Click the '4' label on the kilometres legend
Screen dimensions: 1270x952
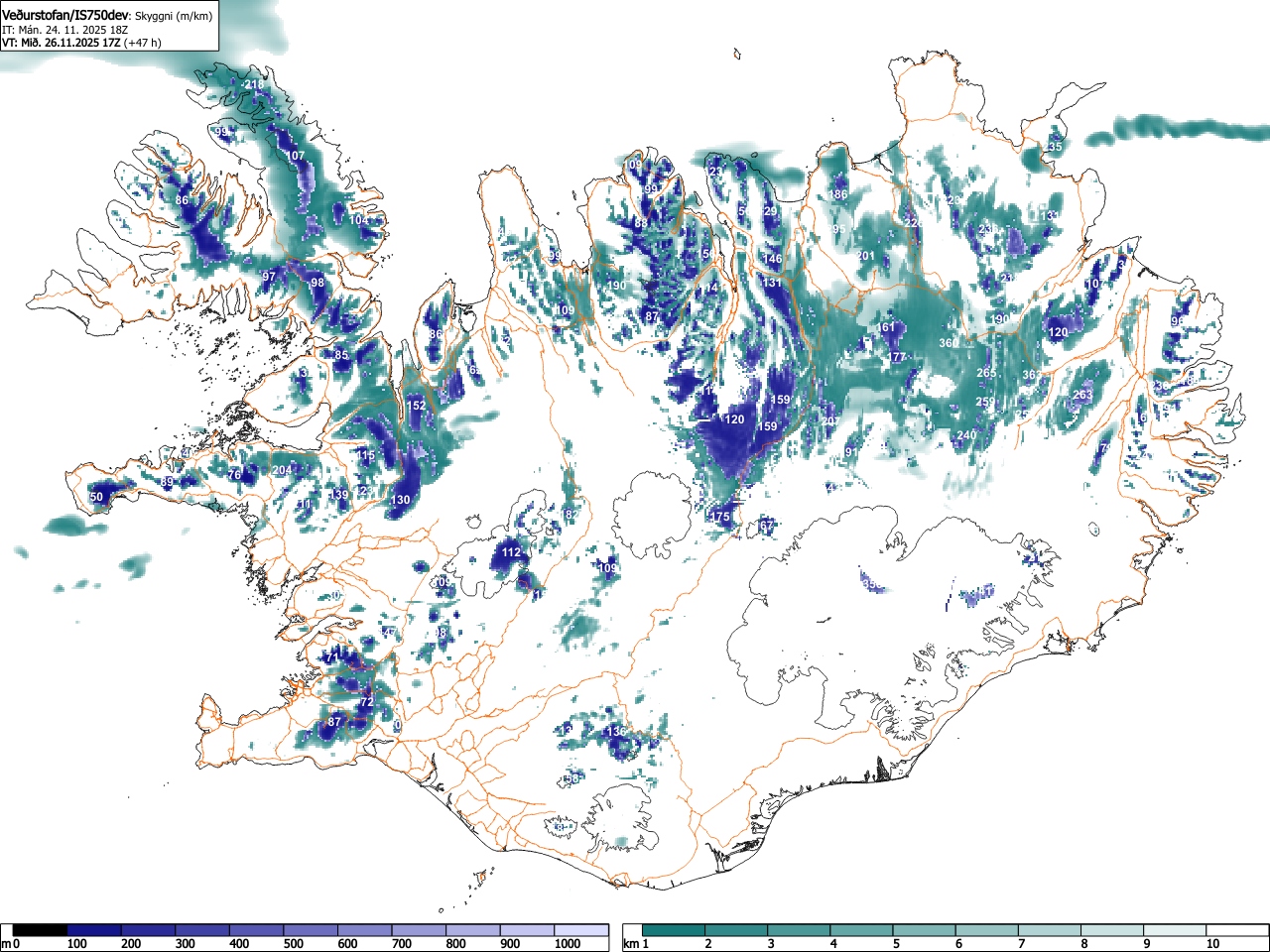833,944
